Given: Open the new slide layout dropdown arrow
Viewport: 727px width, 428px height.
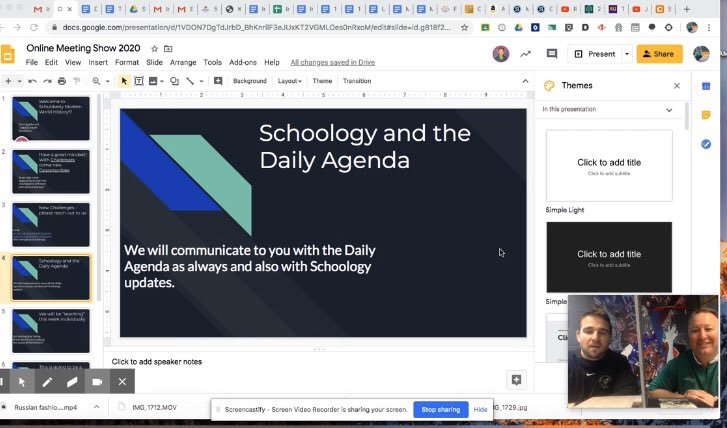Looking at the screenshot, I should click(19, 81).
